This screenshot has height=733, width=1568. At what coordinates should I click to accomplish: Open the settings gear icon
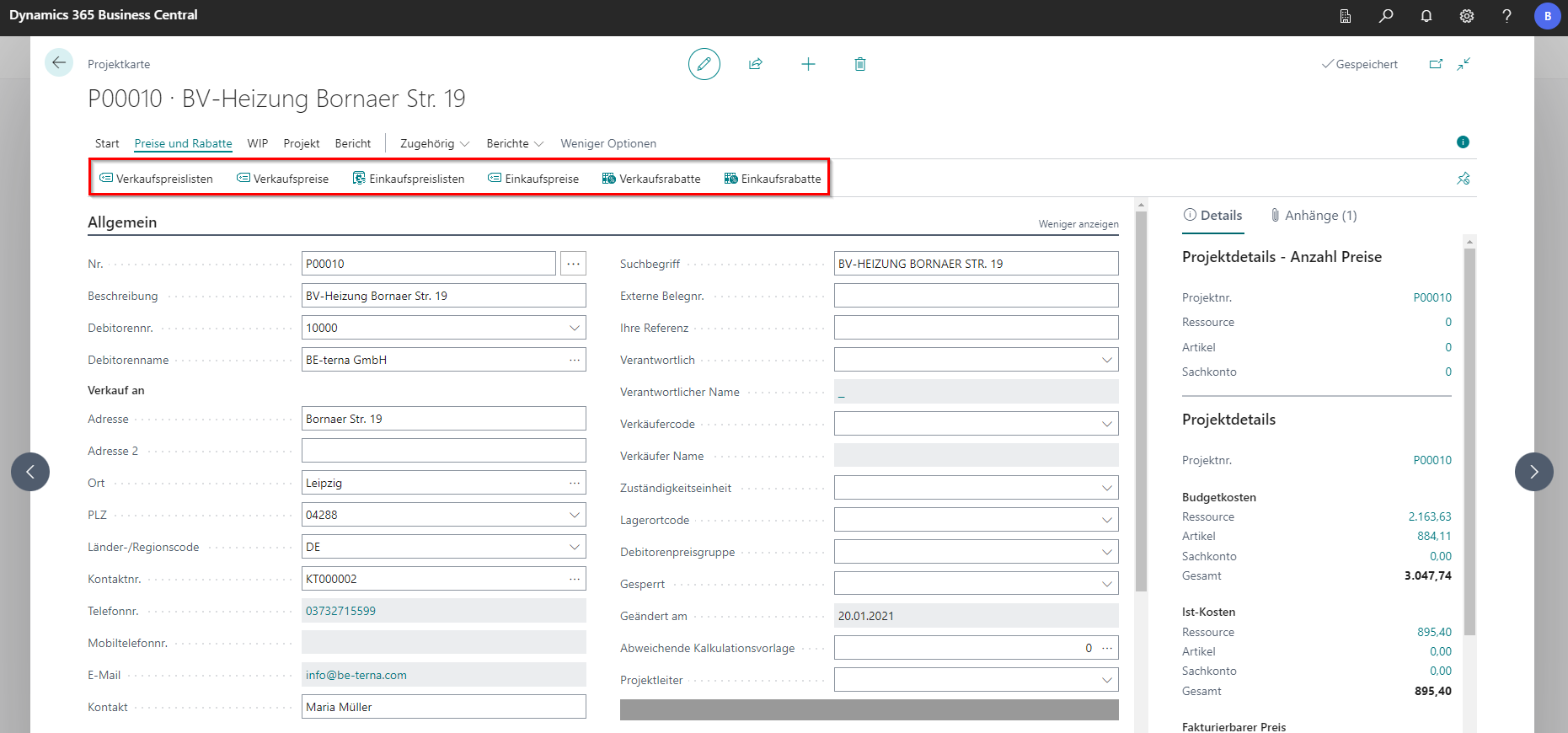[x=1467, y=16]
